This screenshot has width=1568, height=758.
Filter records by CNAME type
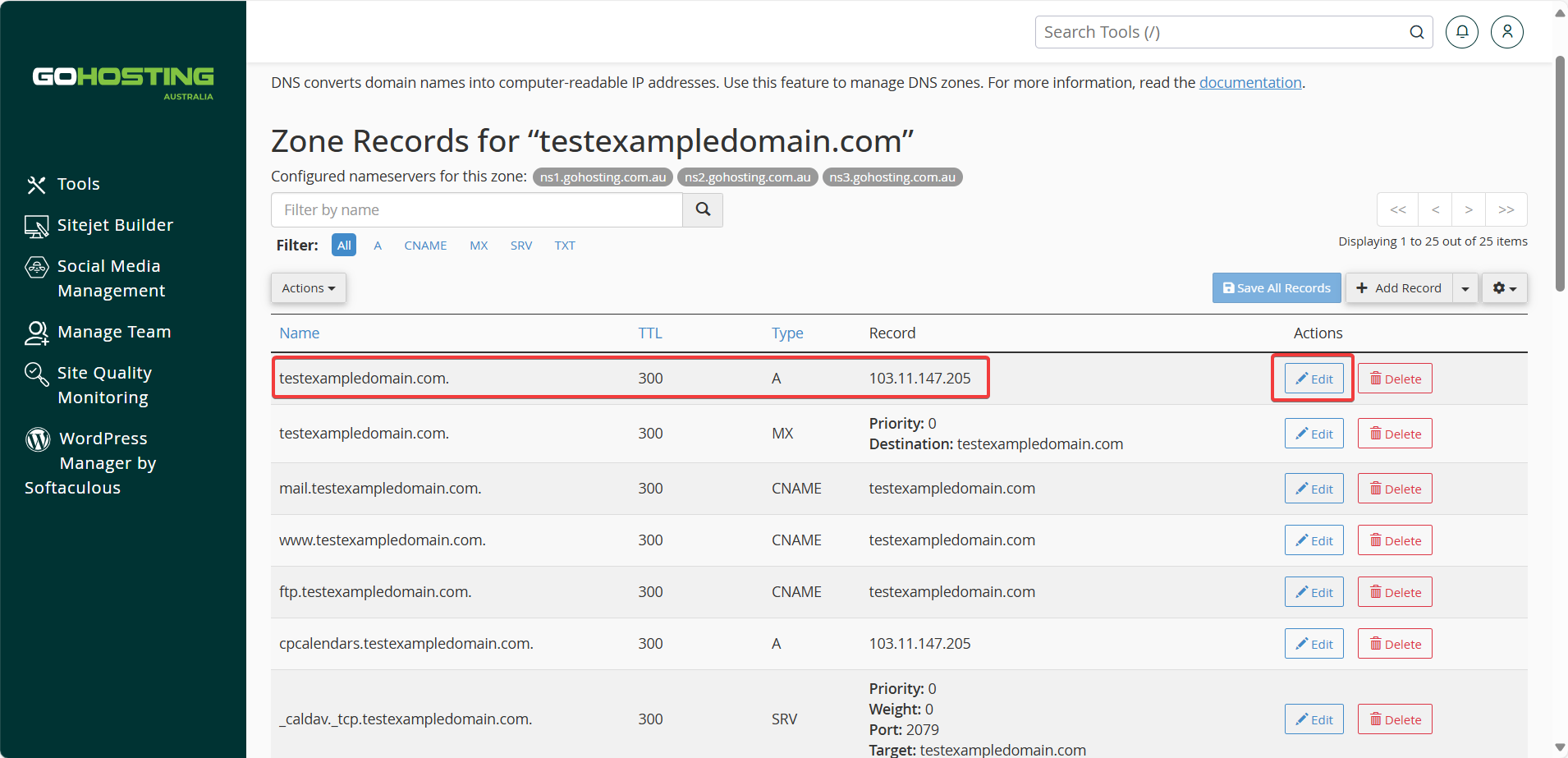(x=425, y=246)
